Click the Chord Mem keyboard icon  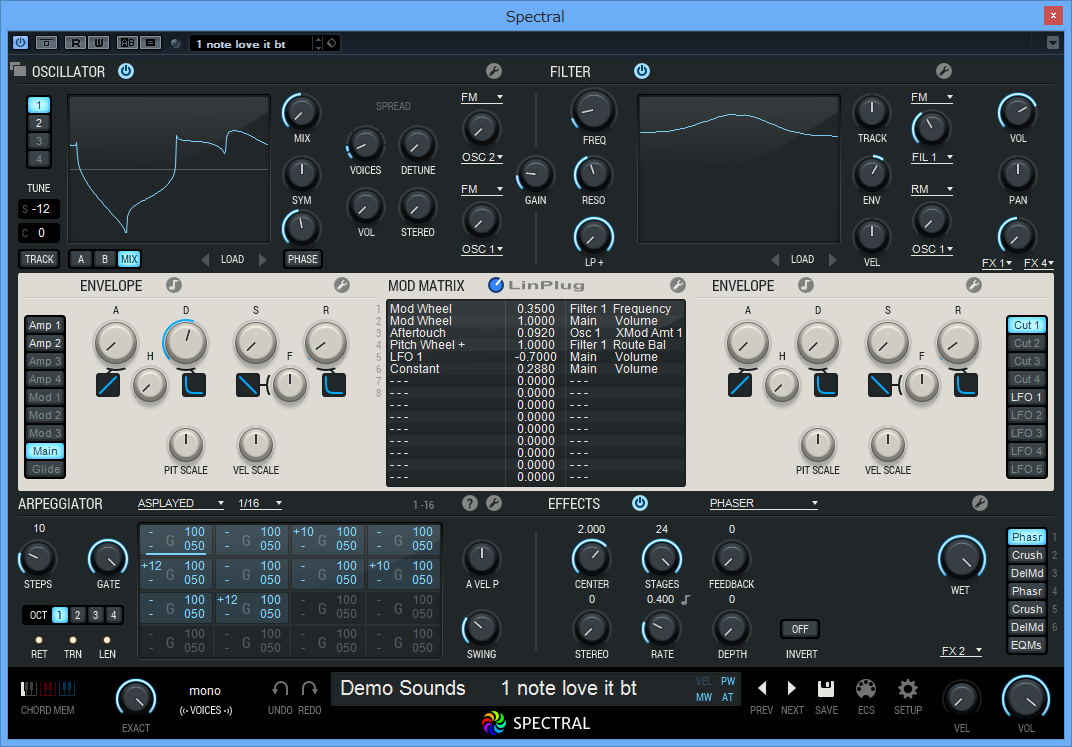point(47,688)
